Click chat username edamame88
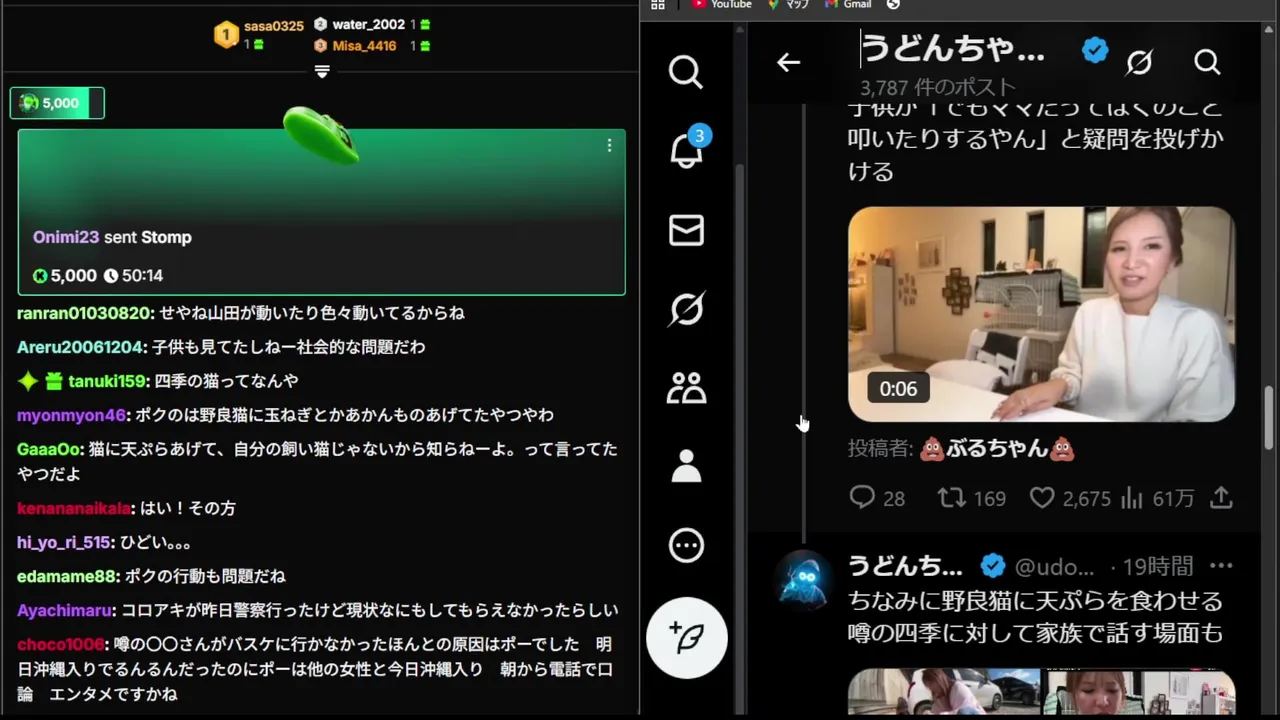This screenshot has width=1280, height=720. point(67,576)
